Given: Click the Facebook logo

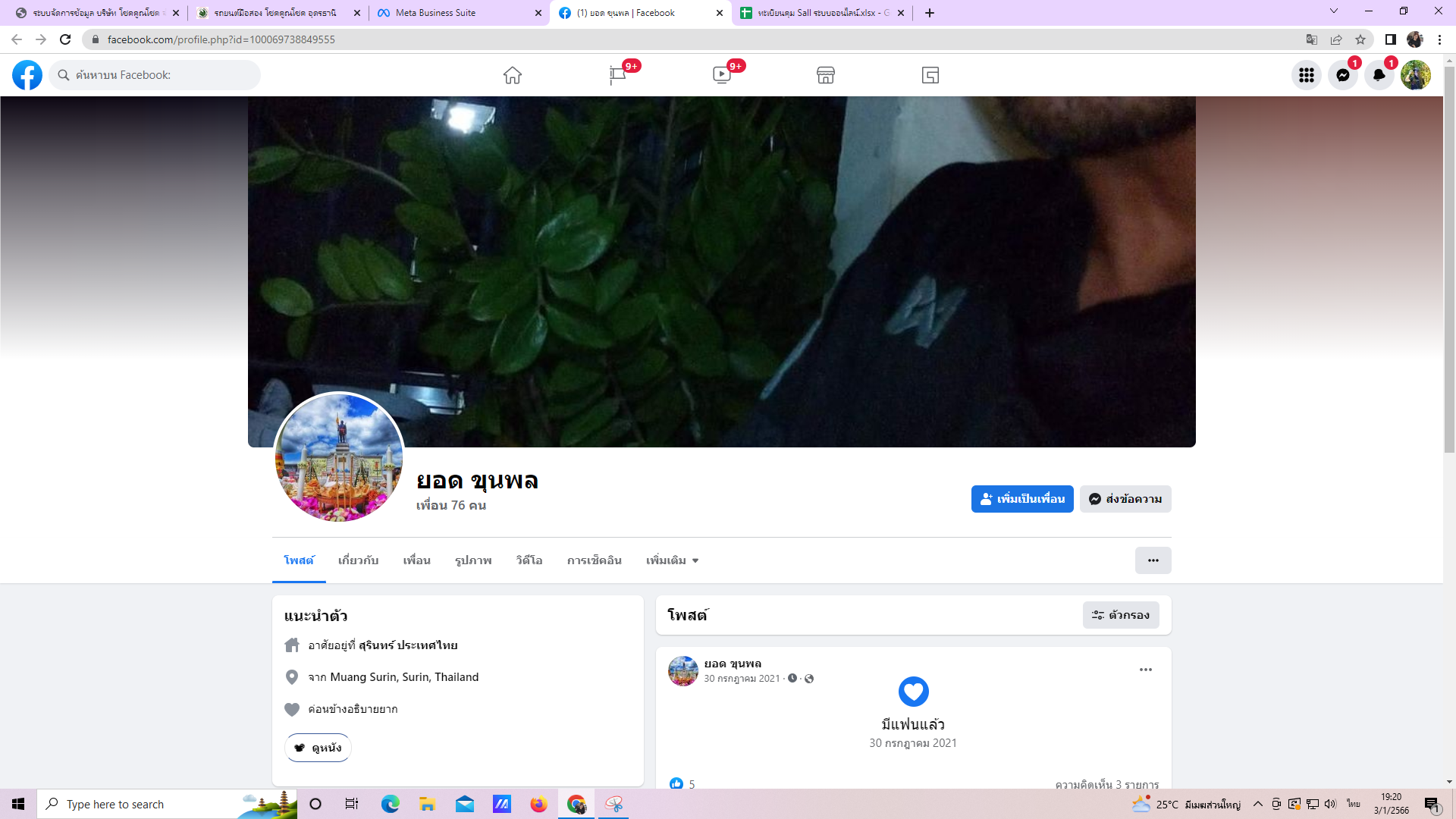Looking at the screenshot, I should 27,75.
